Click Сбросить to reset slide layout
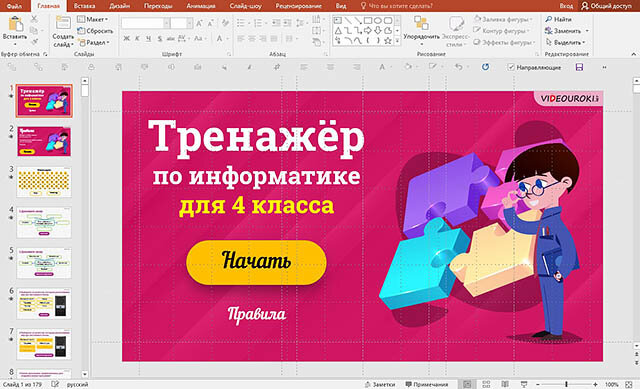 click(96, 31)
